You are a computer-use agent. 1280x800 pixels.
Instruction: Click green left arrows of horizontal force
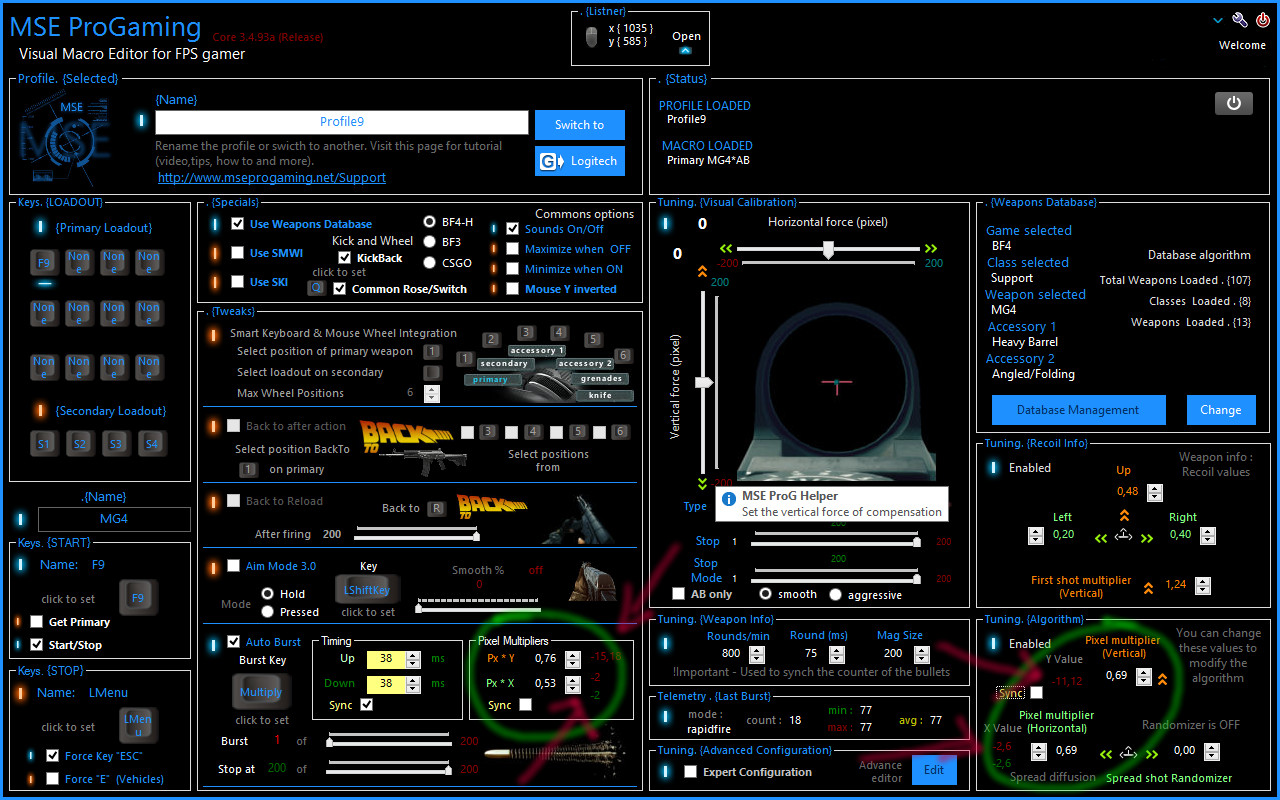(x=726, y=248)
